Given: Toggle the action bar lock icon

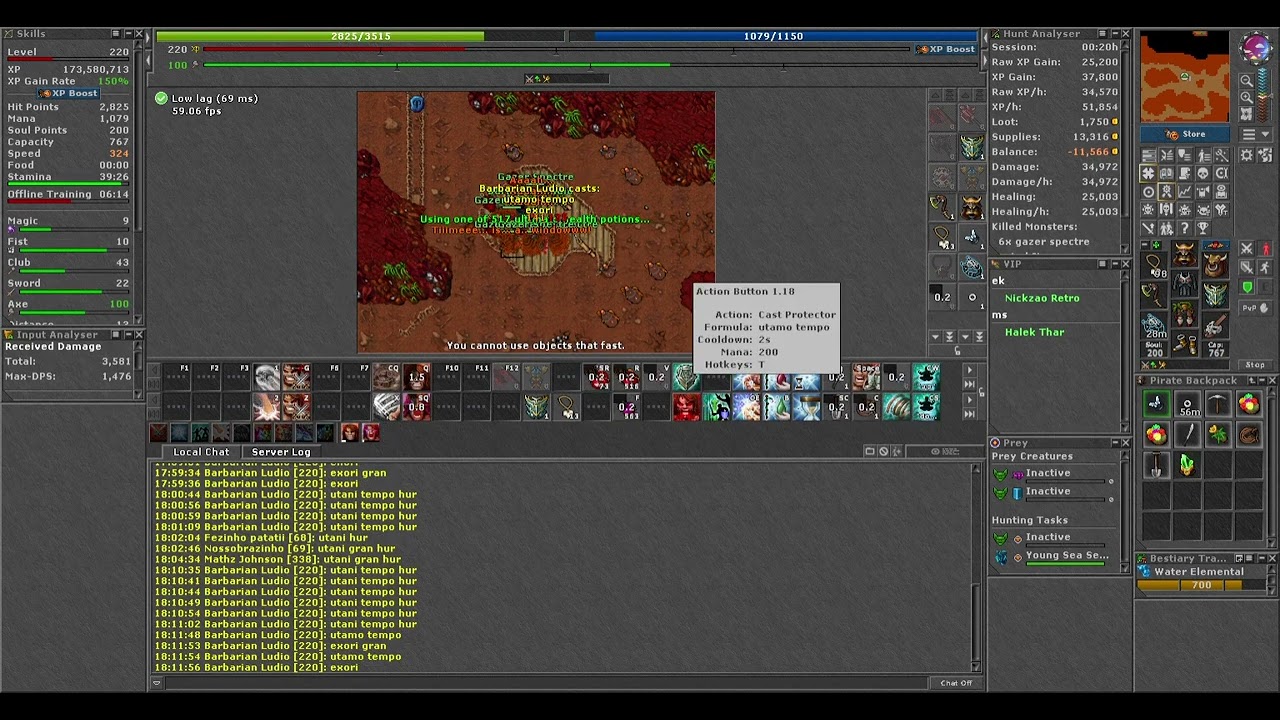Looking at the screenshot, I should (x=982, y=391).
